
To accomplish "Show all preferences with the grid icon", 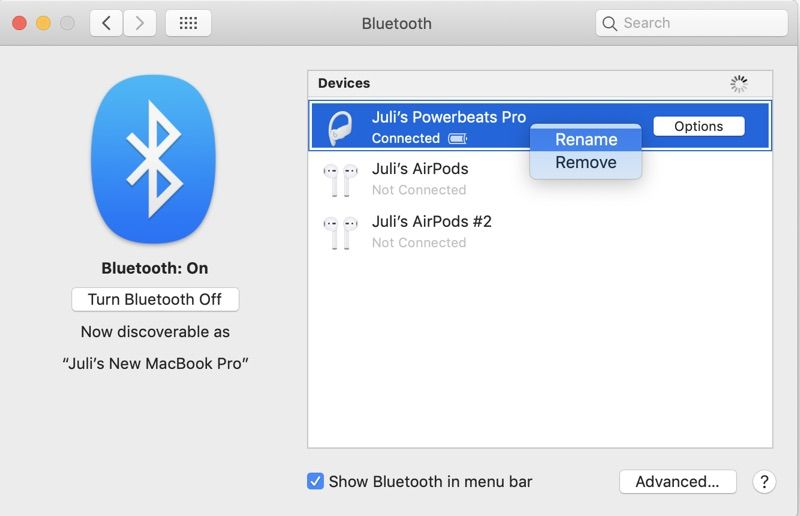I will coord(188,23).
